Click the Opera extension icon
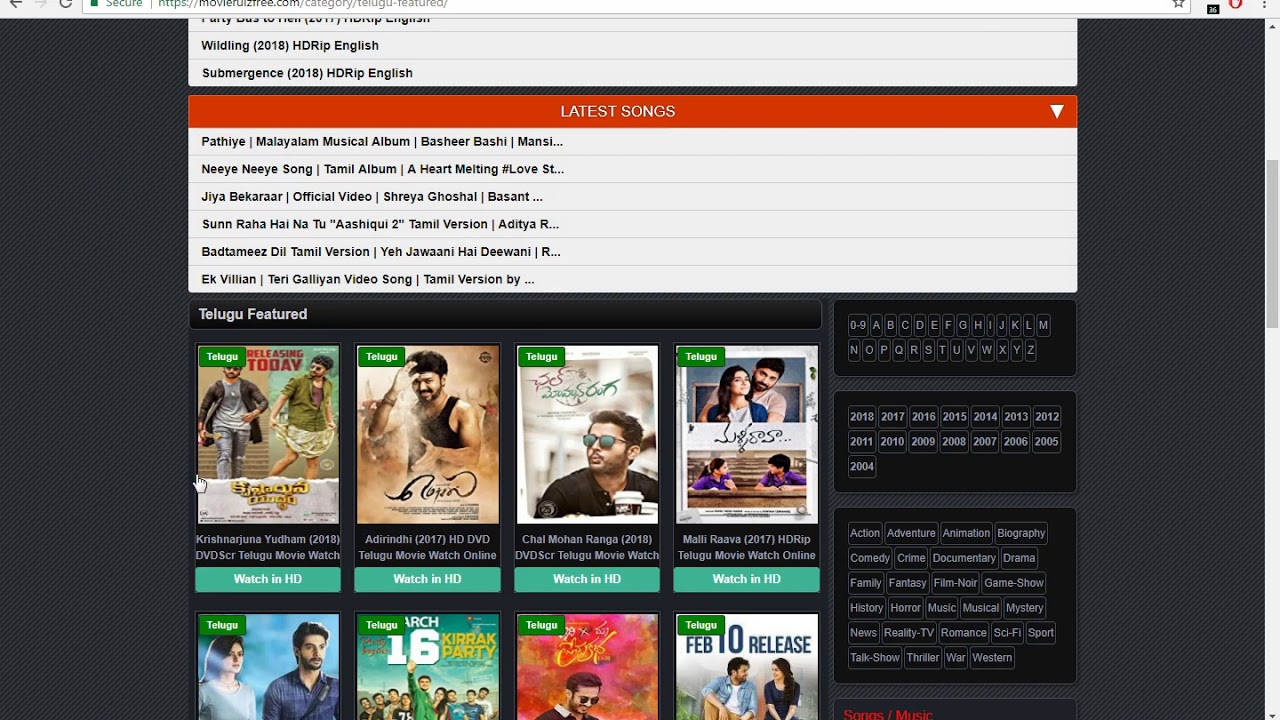The height and width of the screenshot is (720, 1280). click(1236, 4)
